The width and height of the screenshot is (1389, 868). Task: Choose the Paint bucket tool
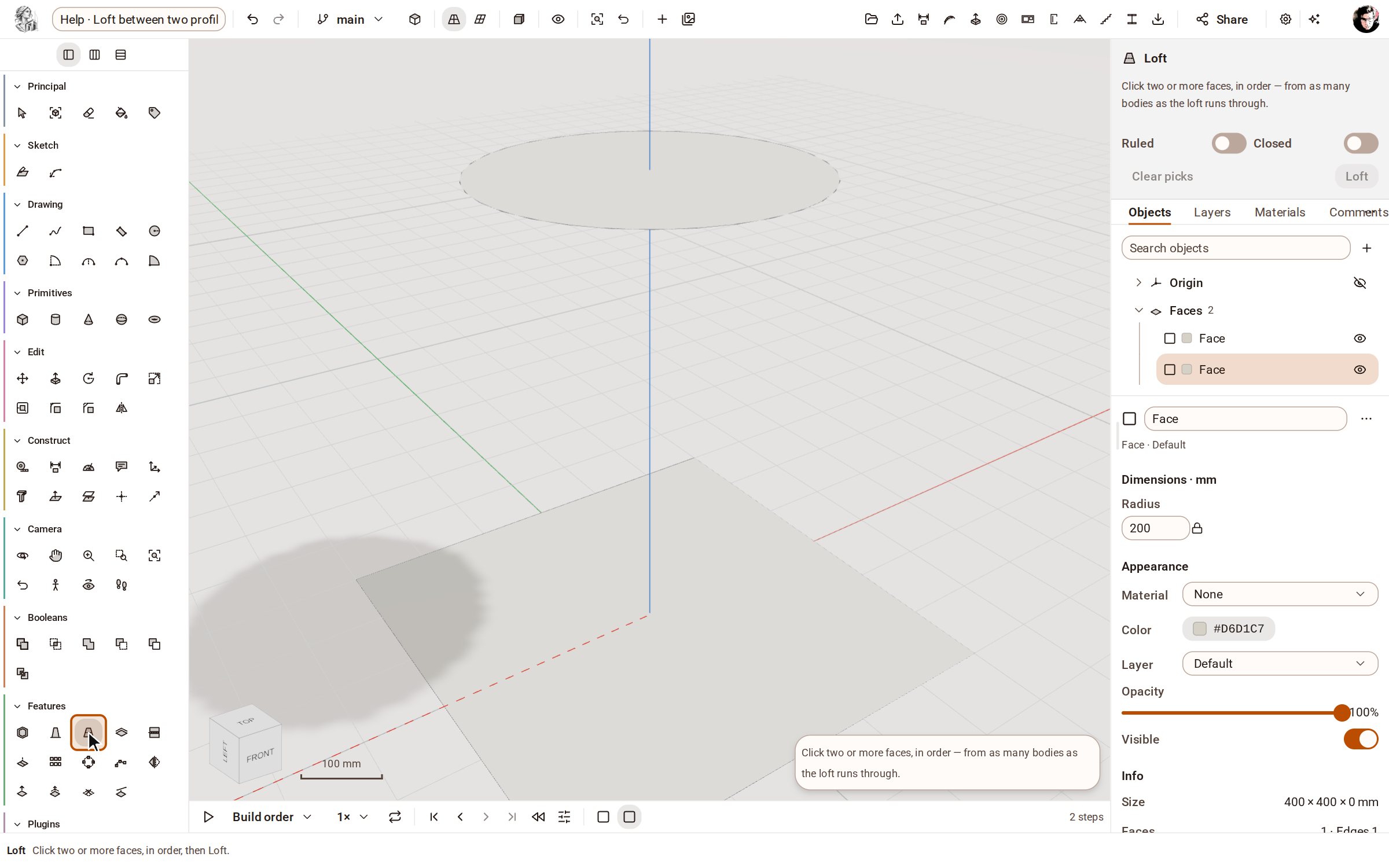[122, 113]
